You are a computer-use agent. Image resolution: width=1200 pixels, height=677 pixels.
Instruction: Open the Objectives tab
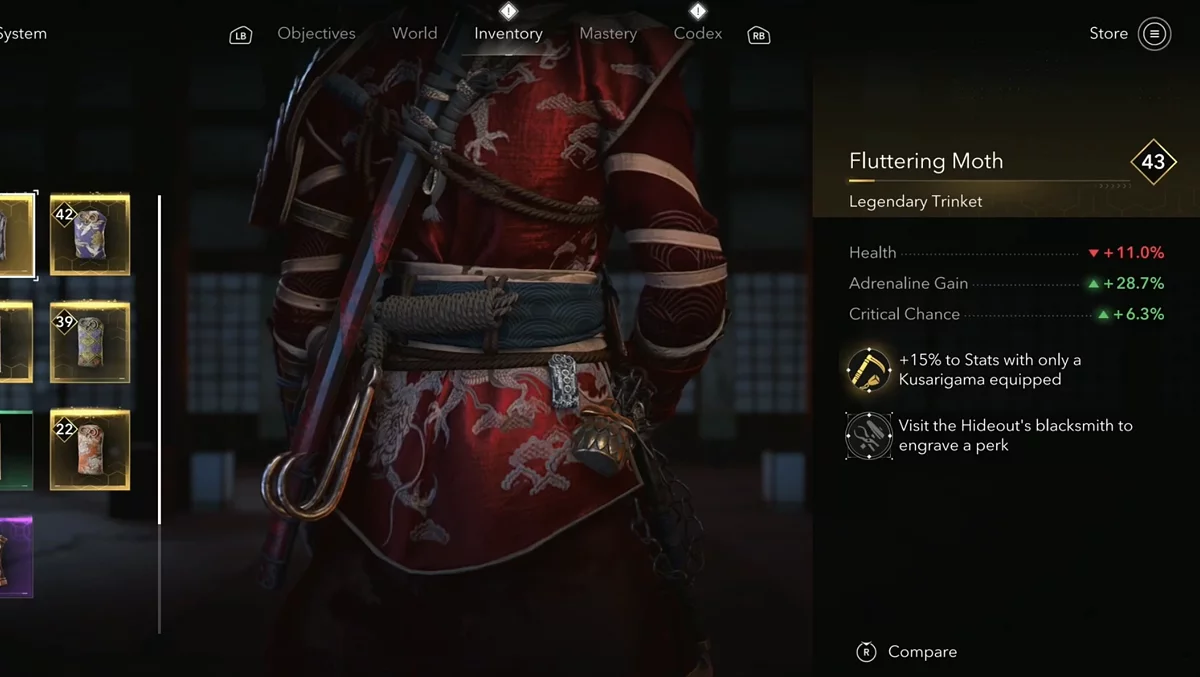316,34
